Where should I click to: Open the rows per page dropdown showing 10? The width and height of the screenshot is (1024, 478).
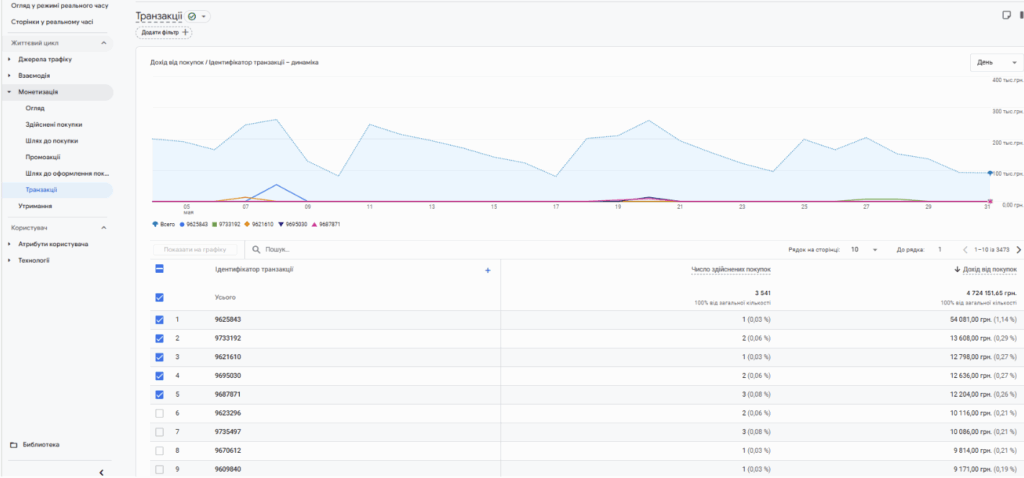pyautogui.click(x=864, y=249)
